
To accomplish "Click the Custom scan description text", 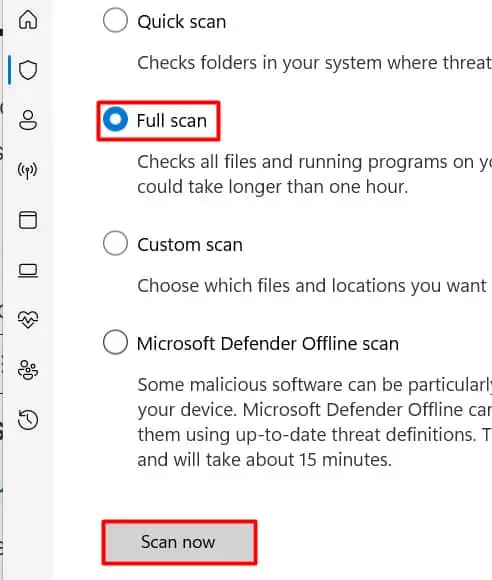I will coord(314,286).
